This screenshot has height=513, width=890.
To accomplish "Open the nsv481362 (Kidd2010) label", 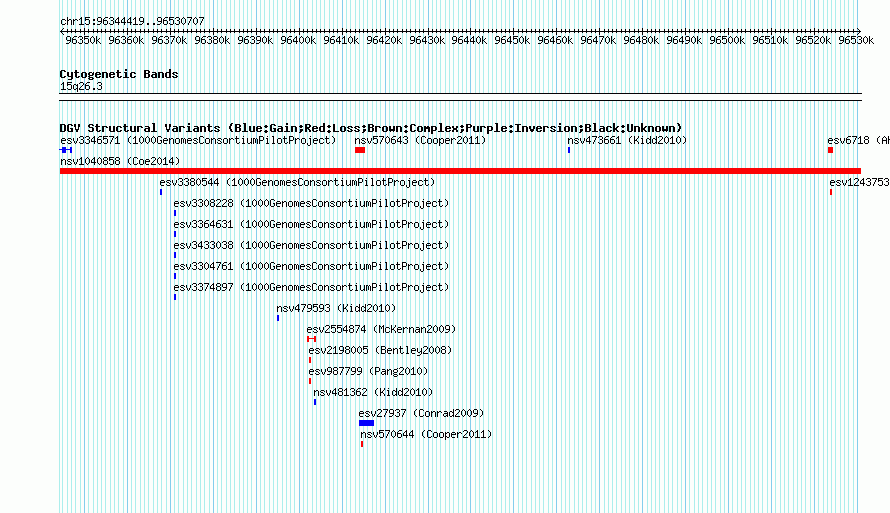I will (373, 392).
